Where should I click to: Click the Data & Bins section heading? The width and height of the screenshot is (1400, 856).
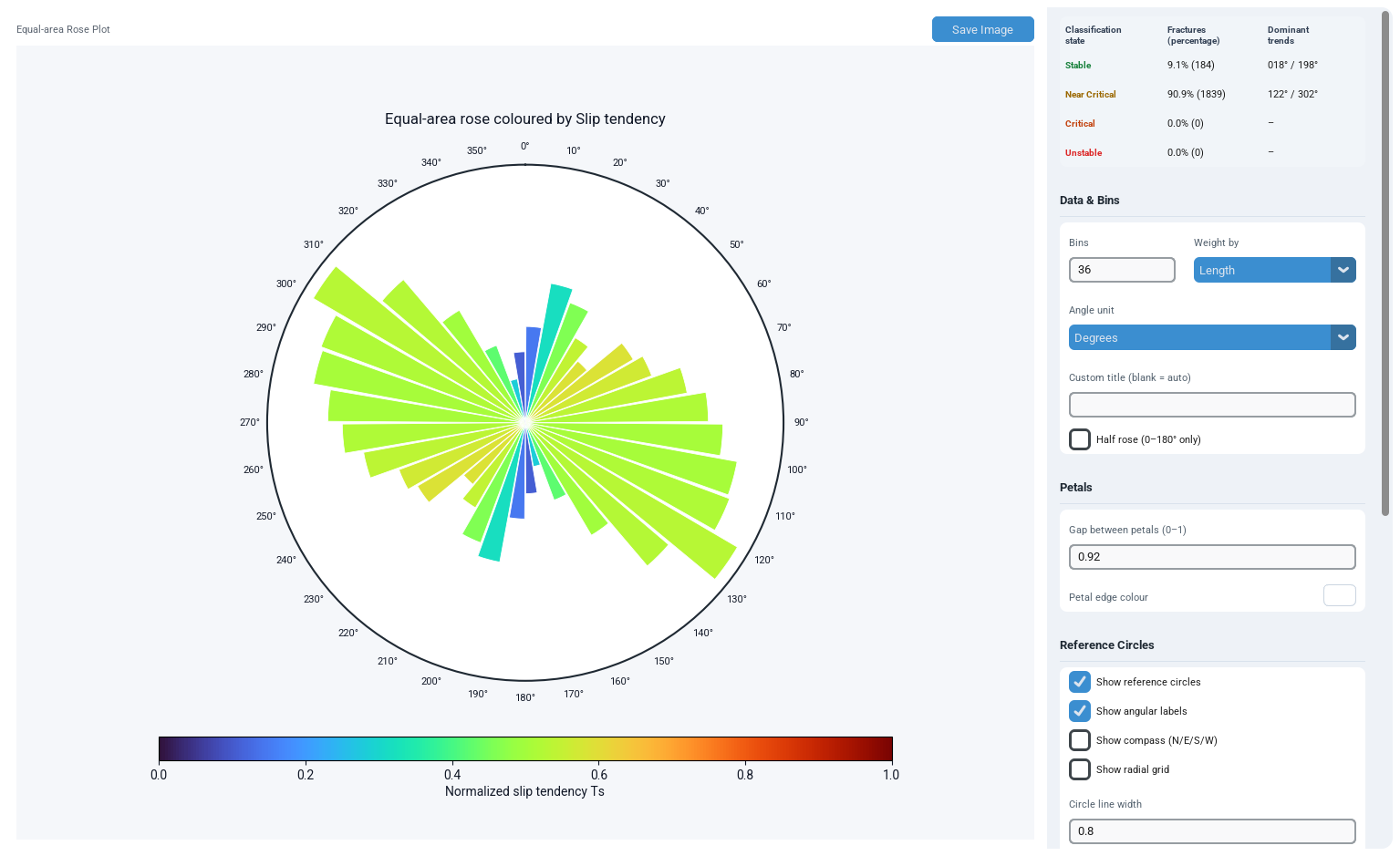[x=1089, y=201]
